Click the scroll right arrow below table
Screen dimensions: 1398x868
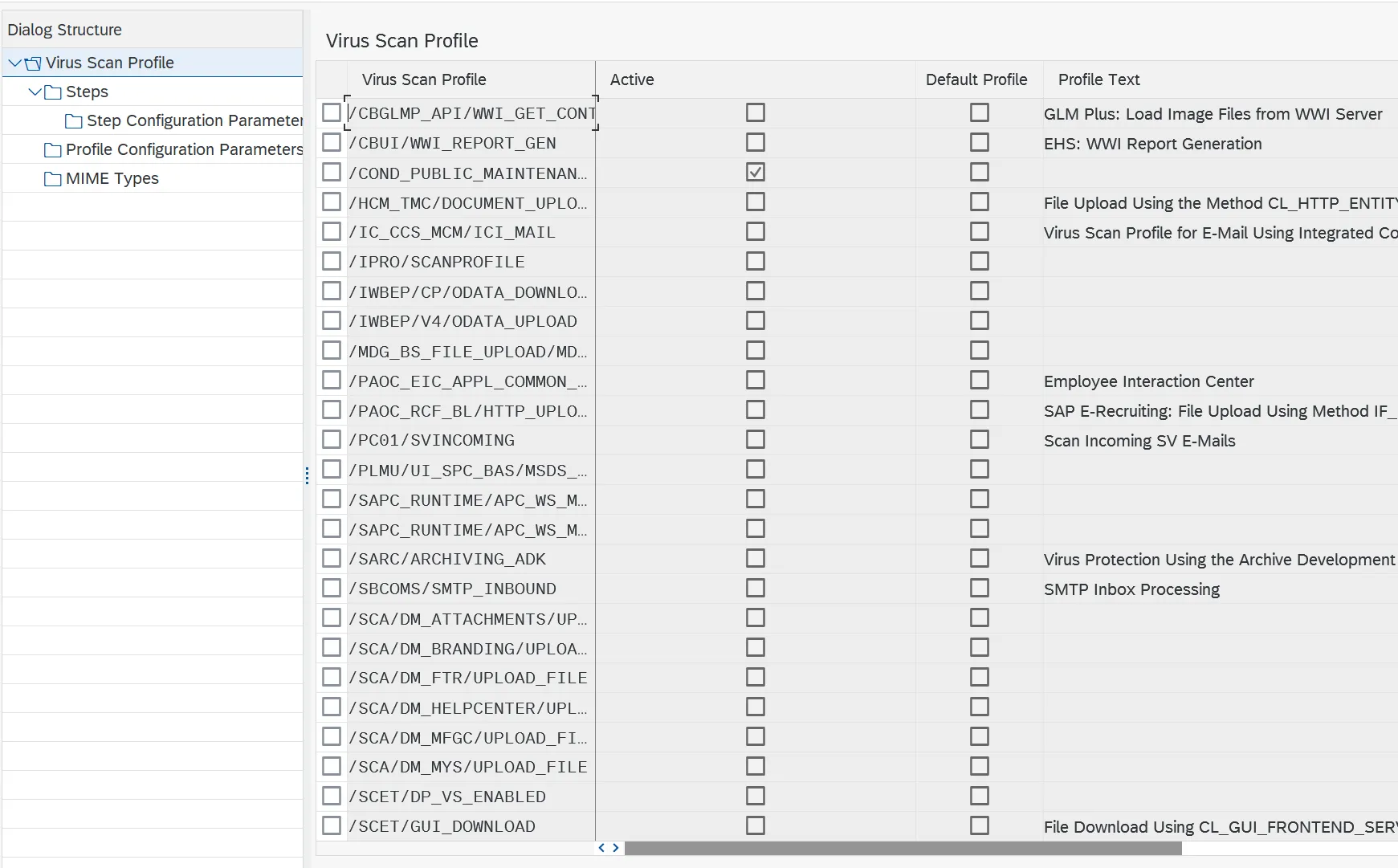(616, 848)
